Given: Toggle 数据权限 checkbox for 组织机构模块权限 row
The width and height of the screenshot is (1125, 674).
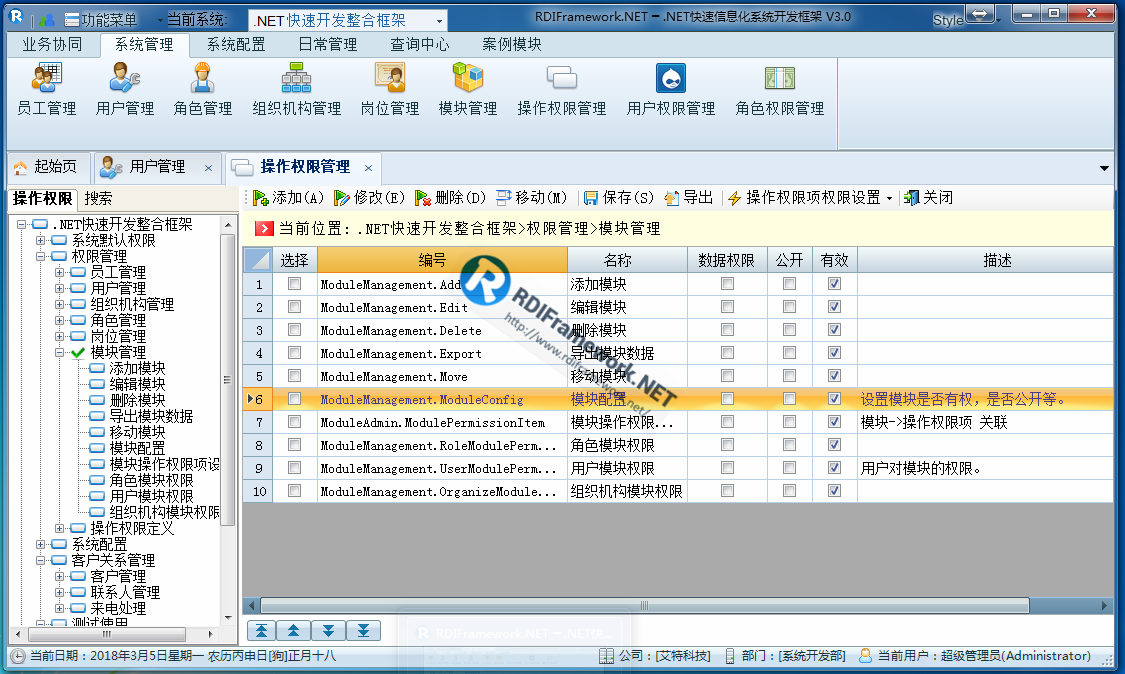Looking at the screenshot, I should [728, 490].
